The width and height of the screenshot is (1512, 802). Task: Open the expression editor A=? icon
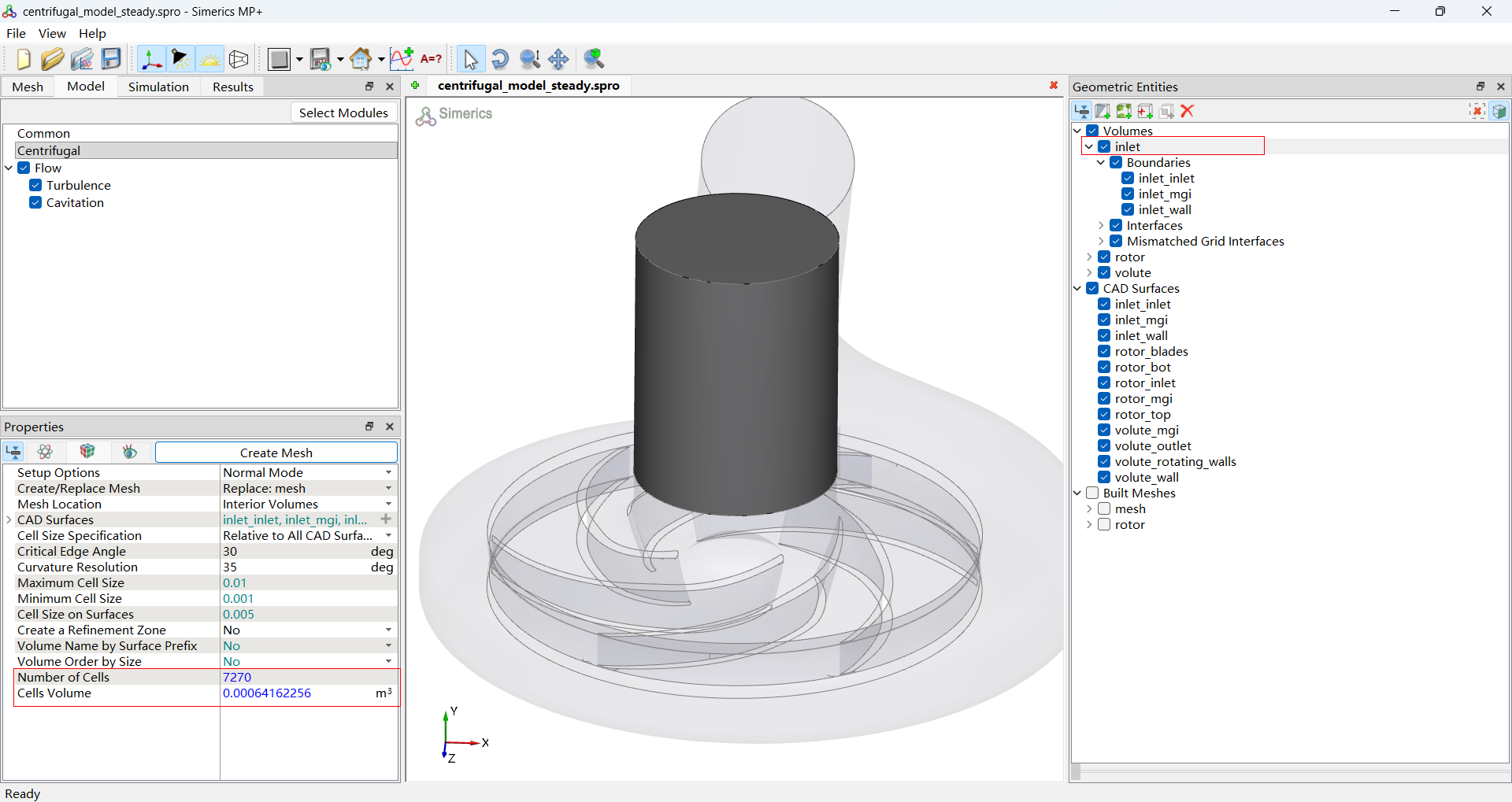point(431,59)
